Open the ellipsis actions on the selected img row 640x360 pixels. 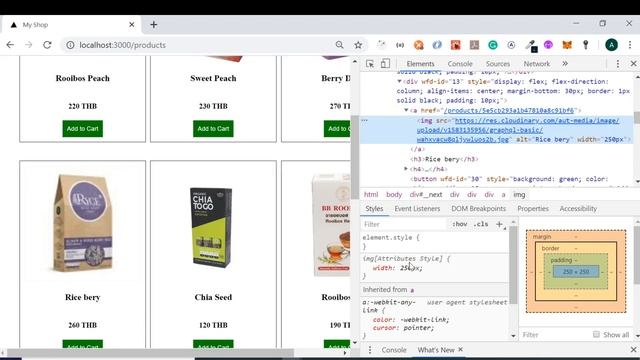tap(364, 120)
